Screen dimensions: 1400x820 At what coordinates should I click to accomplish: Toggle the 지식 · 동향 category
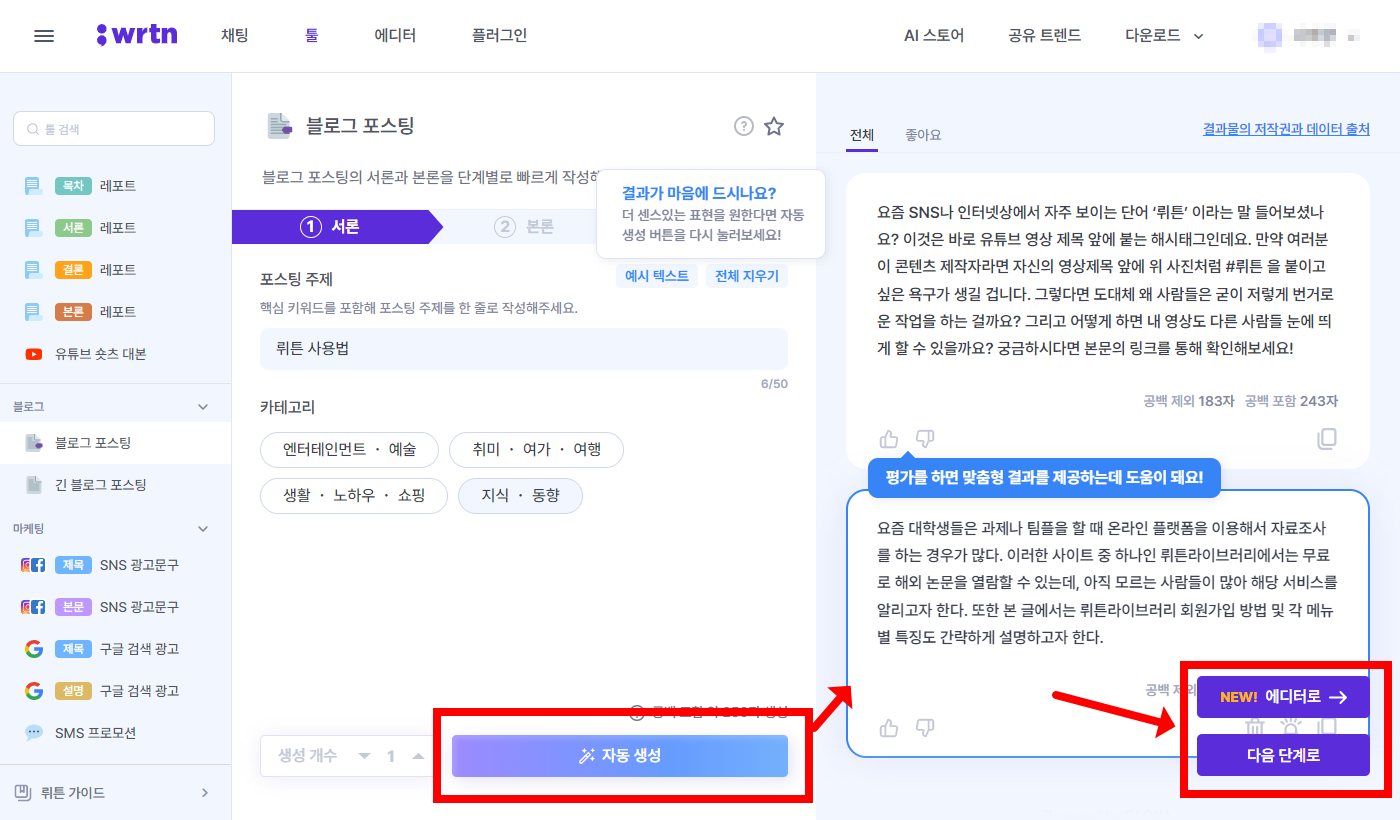520,495
